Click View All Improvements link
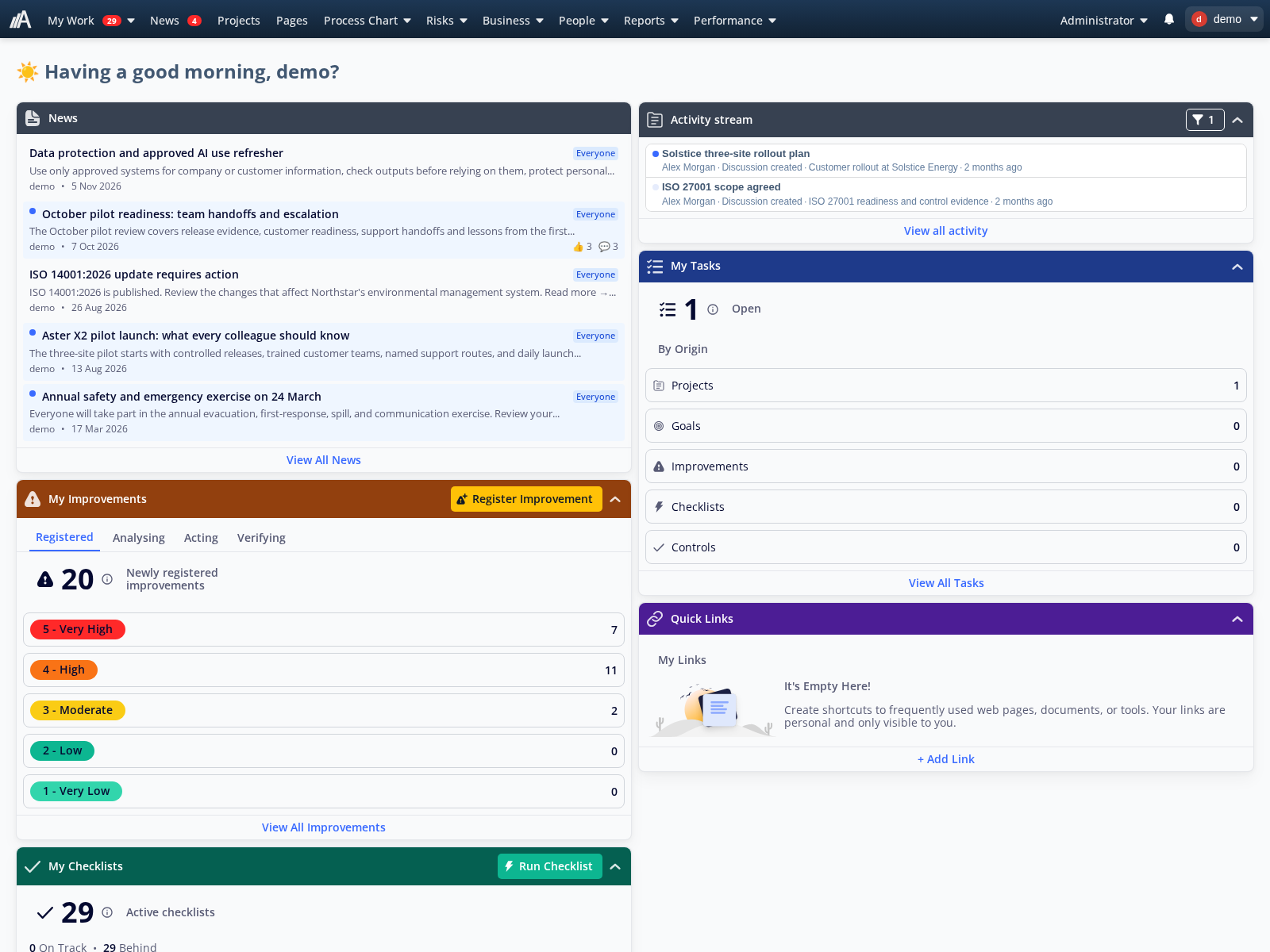This screenshot has width=1270, height=952. [x=324, y=827]
